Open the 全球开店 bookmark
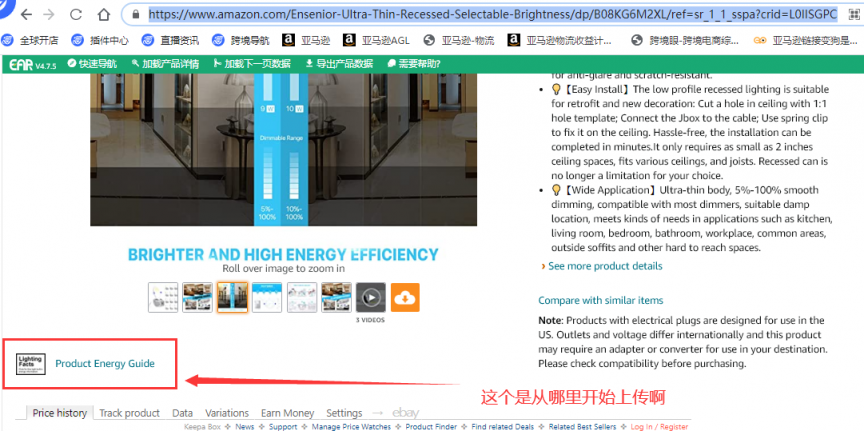This screenshot has width=864, height=431. coord(30,40)
